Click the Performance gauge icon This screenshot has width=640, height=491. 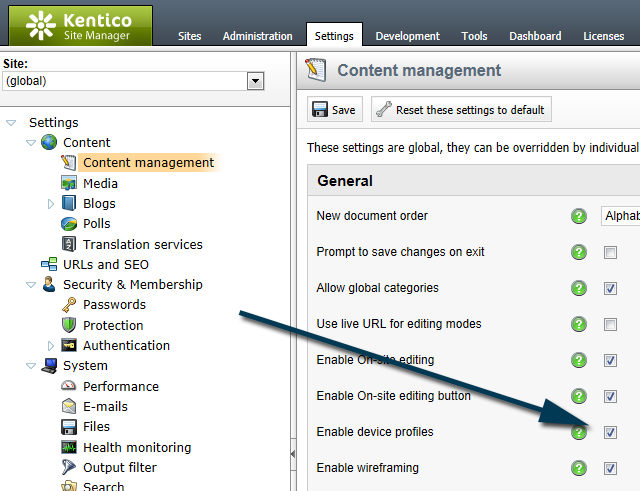click(69, 386)
